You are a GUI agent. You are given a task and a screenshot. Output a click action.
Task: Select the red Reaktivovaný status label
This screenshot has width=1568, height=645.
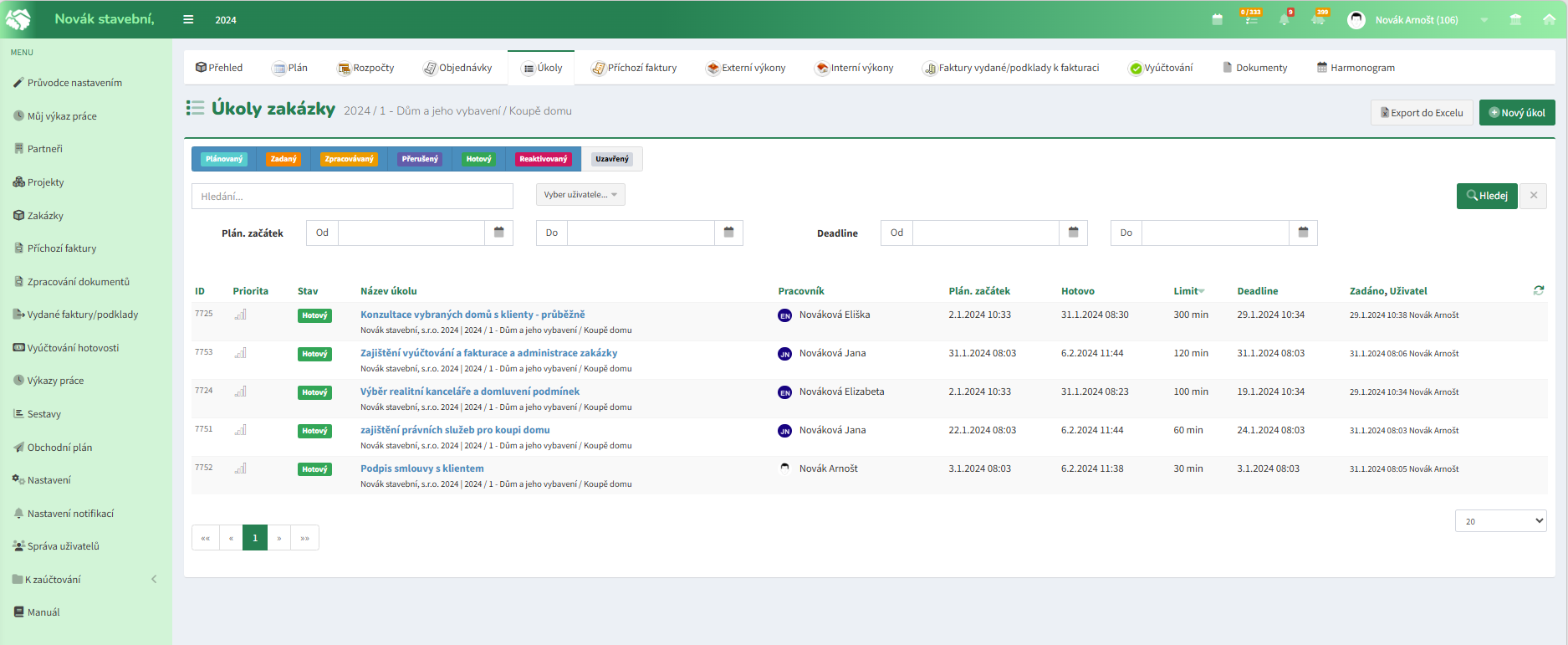pyautogui.click(x=544, y=159)
